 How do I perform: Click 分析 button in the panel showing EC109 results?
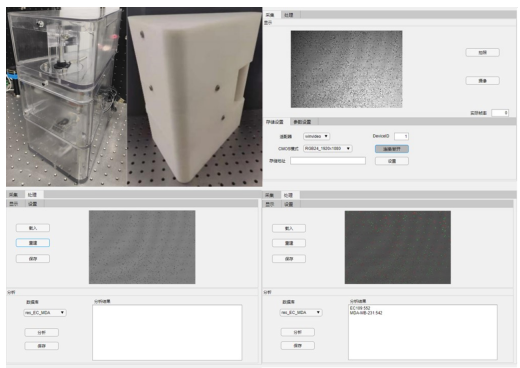[x=297, y=332]
